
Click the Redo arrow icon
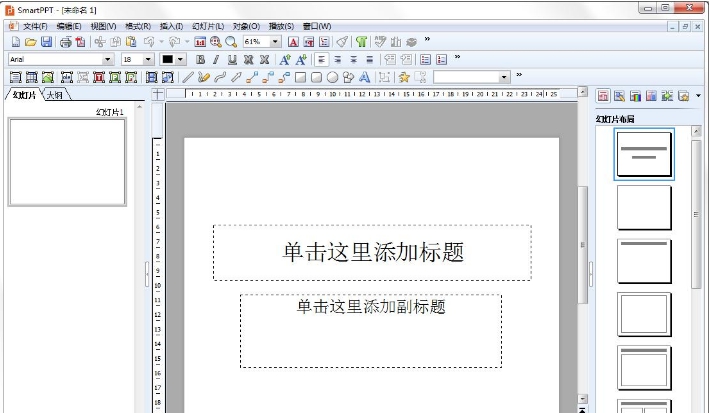[174, 42]
